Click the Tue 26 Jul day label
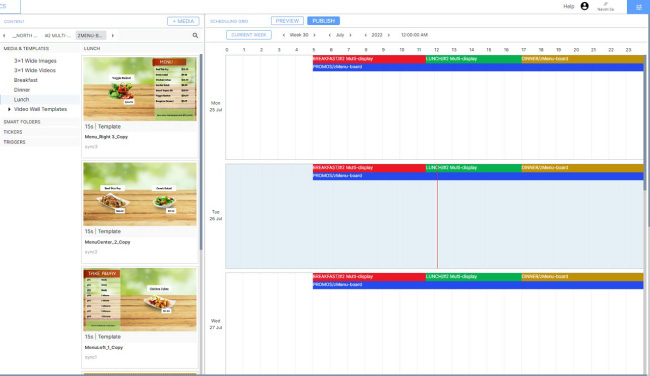This screenshot has height=376, width=650. [x=216, y=216]
